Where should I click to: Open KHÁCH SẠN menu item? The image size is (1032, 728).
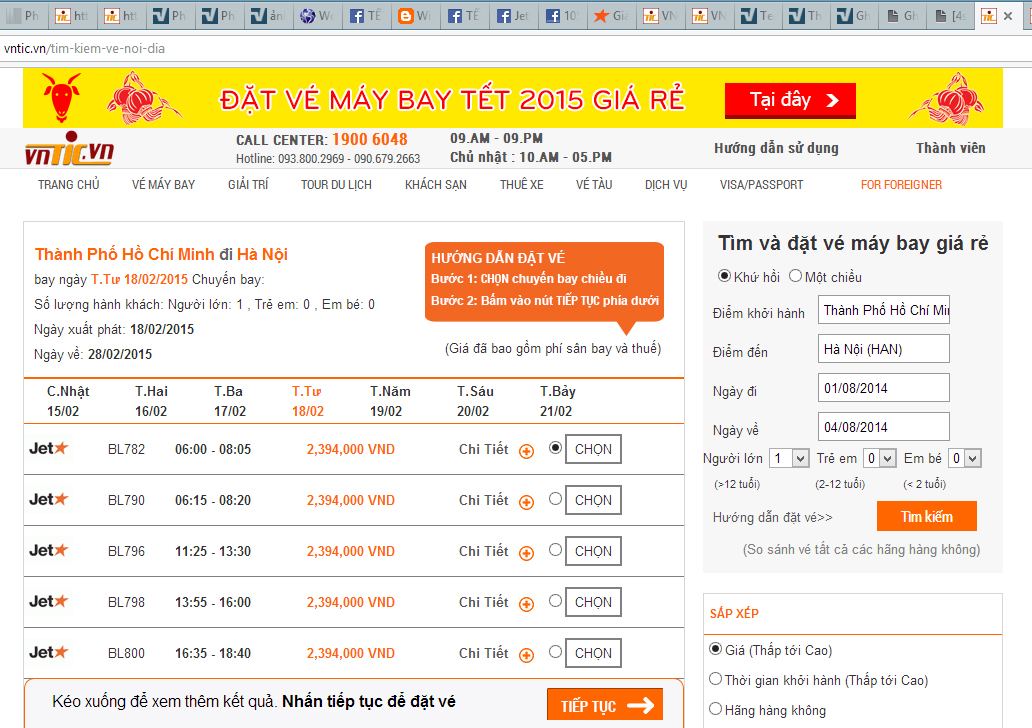click(x=436, y=185)
